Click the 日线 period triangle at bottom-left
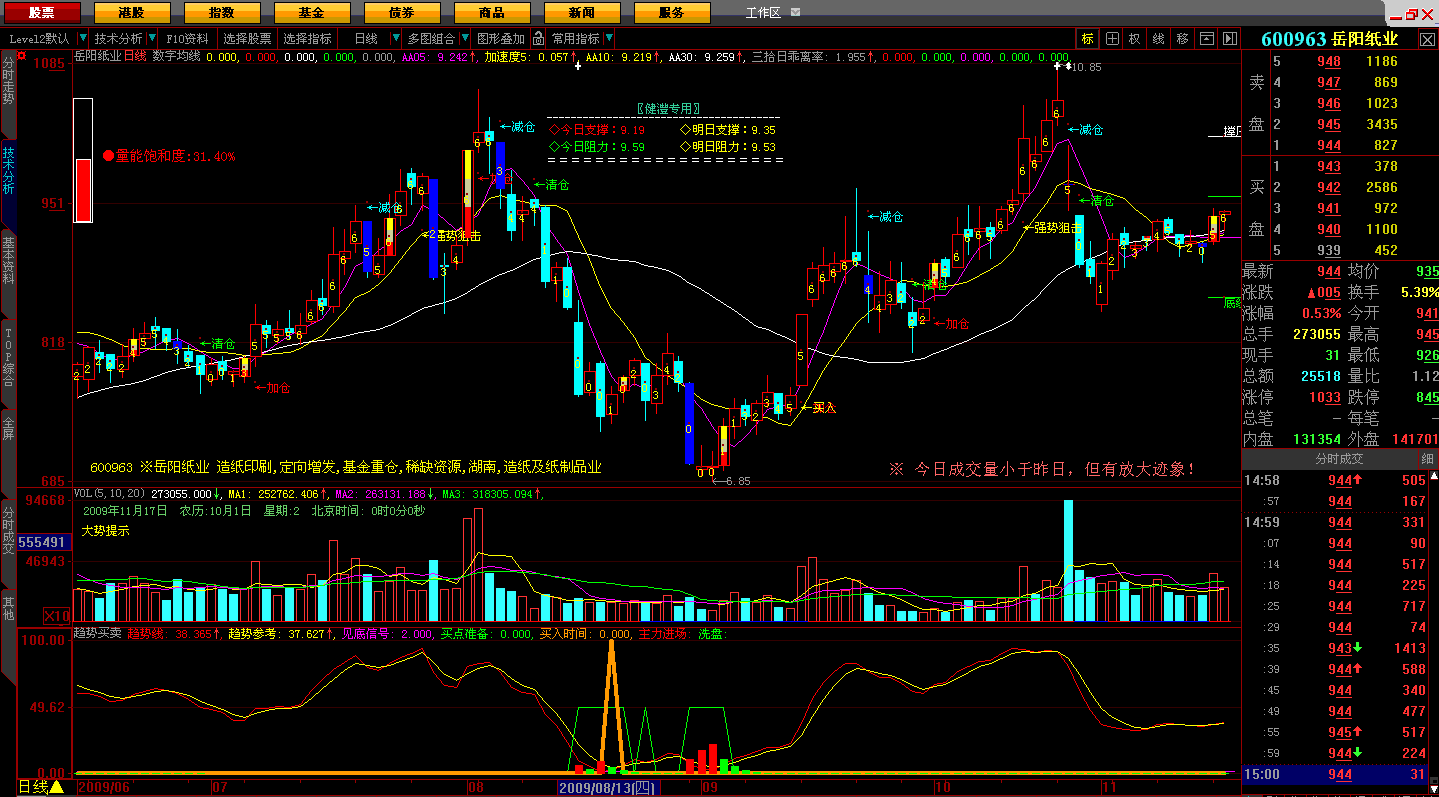 tap(57, 787)
